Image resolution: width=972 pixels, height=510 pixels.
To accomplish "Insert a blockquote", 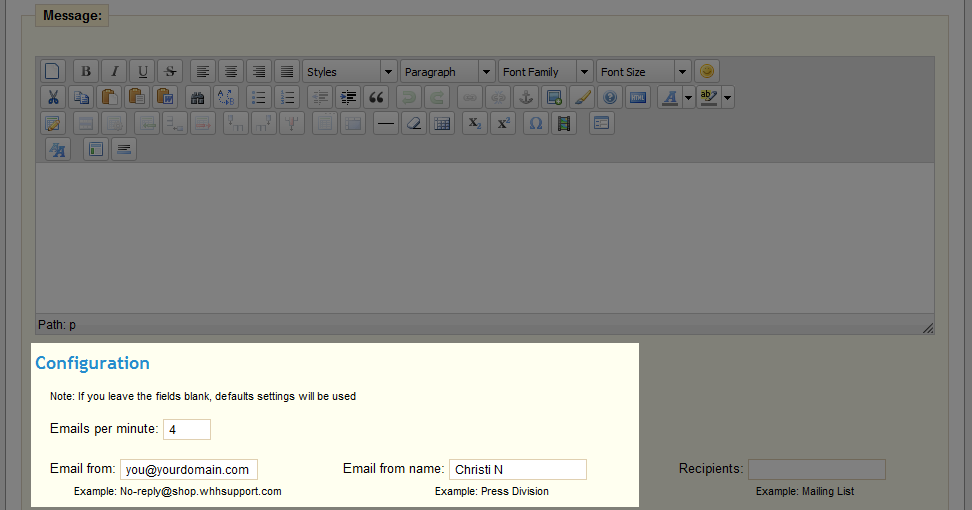I will pos(376,97).
